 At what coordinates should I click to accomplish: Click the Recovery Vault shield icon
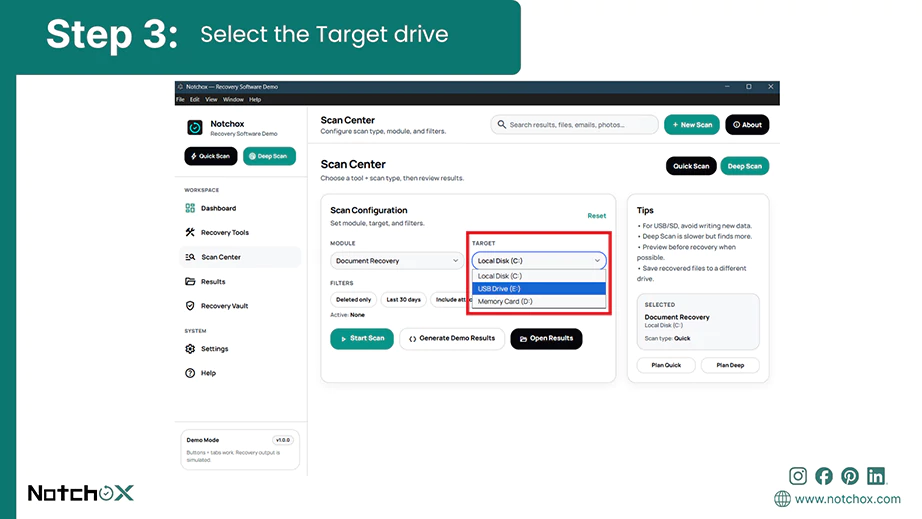(x=190, y=306)
